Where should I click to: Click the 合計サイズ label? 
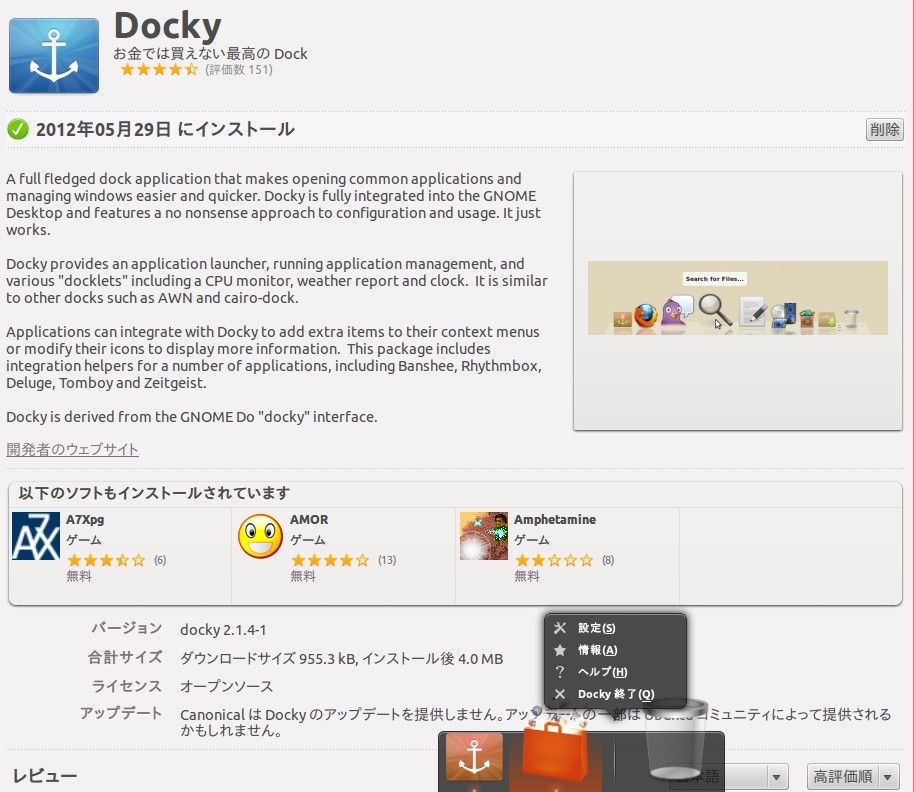pyautogui.click(x=125, y=657)
